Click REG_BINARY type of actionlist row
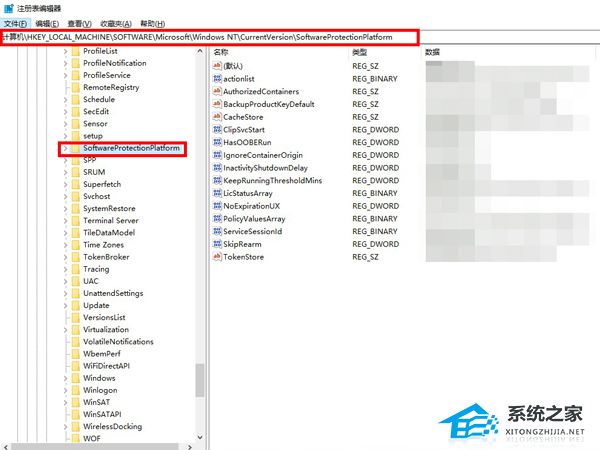 [375, 79]
